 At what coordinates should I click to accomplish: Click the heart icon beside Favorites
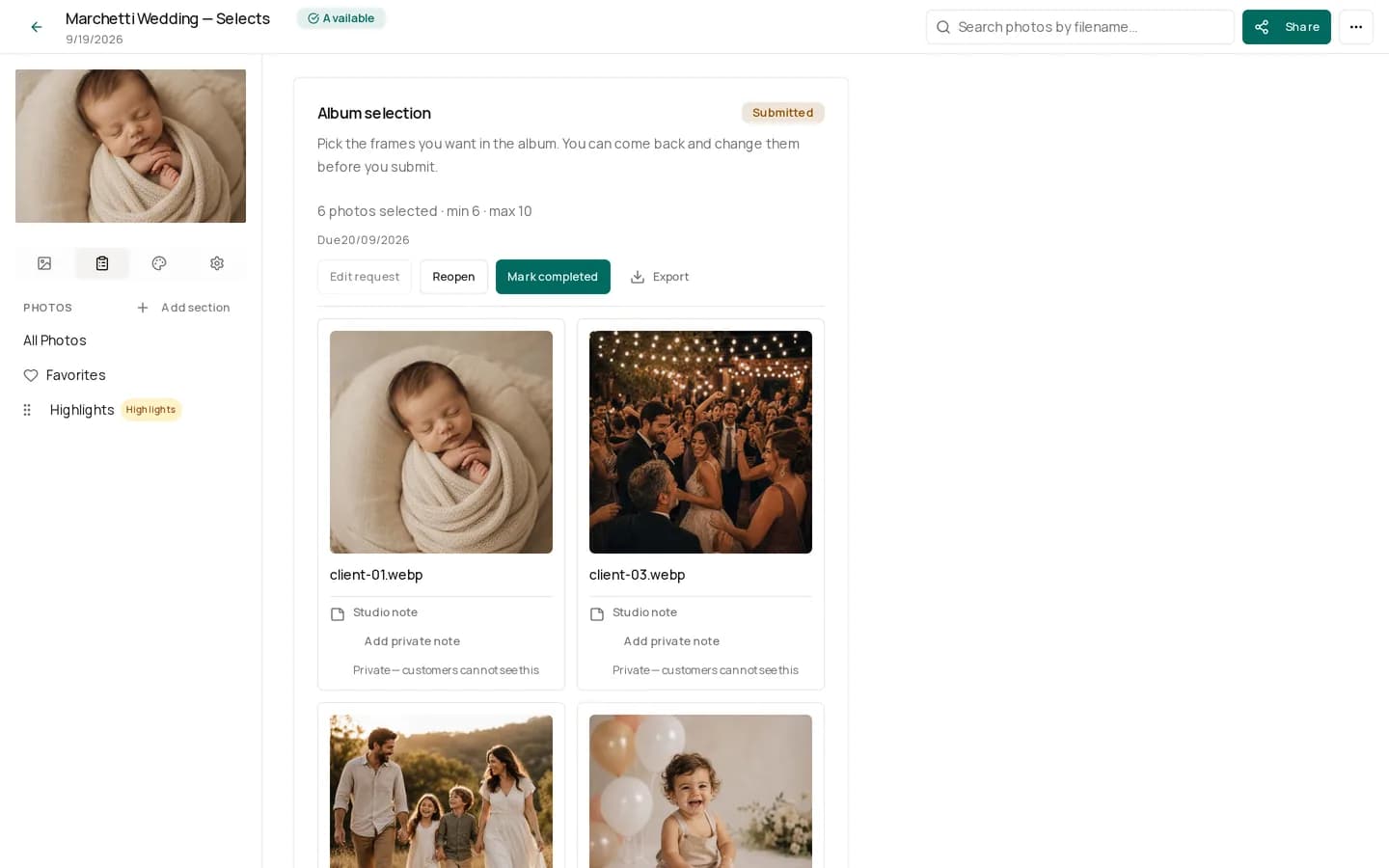click(x=31, y=375)
